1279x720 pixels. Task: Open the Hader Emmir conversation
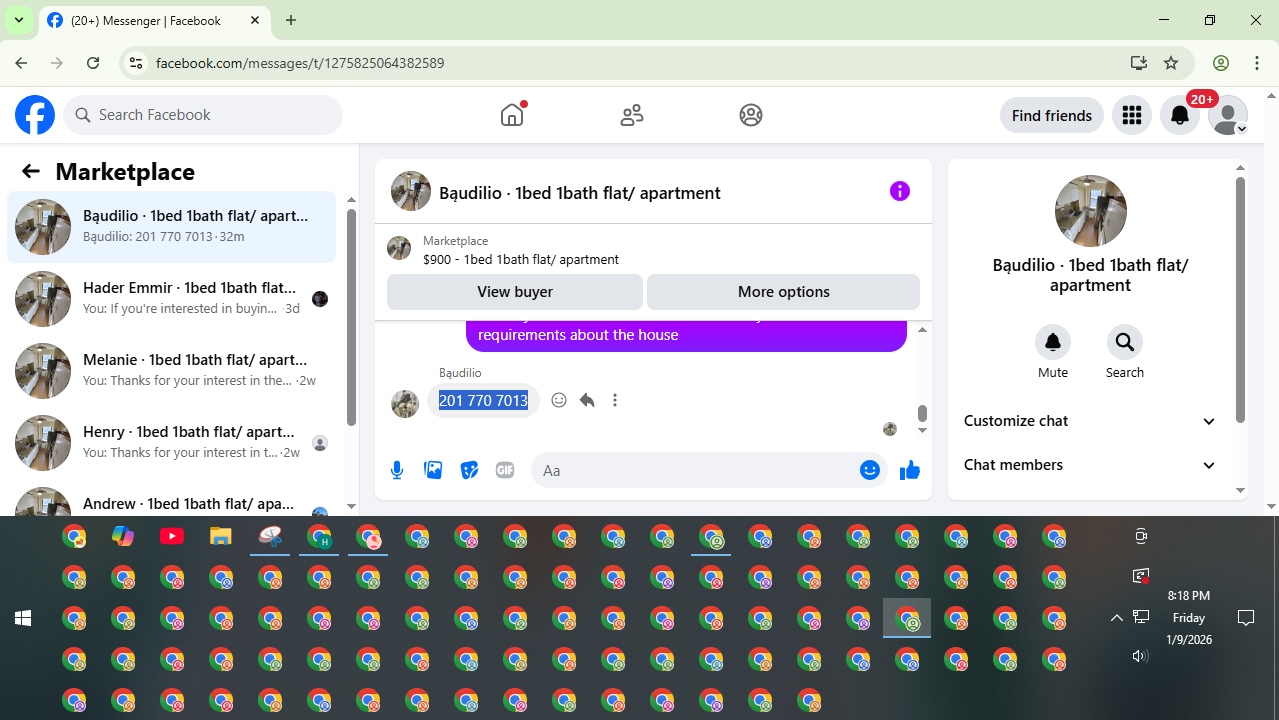point(172,299)
